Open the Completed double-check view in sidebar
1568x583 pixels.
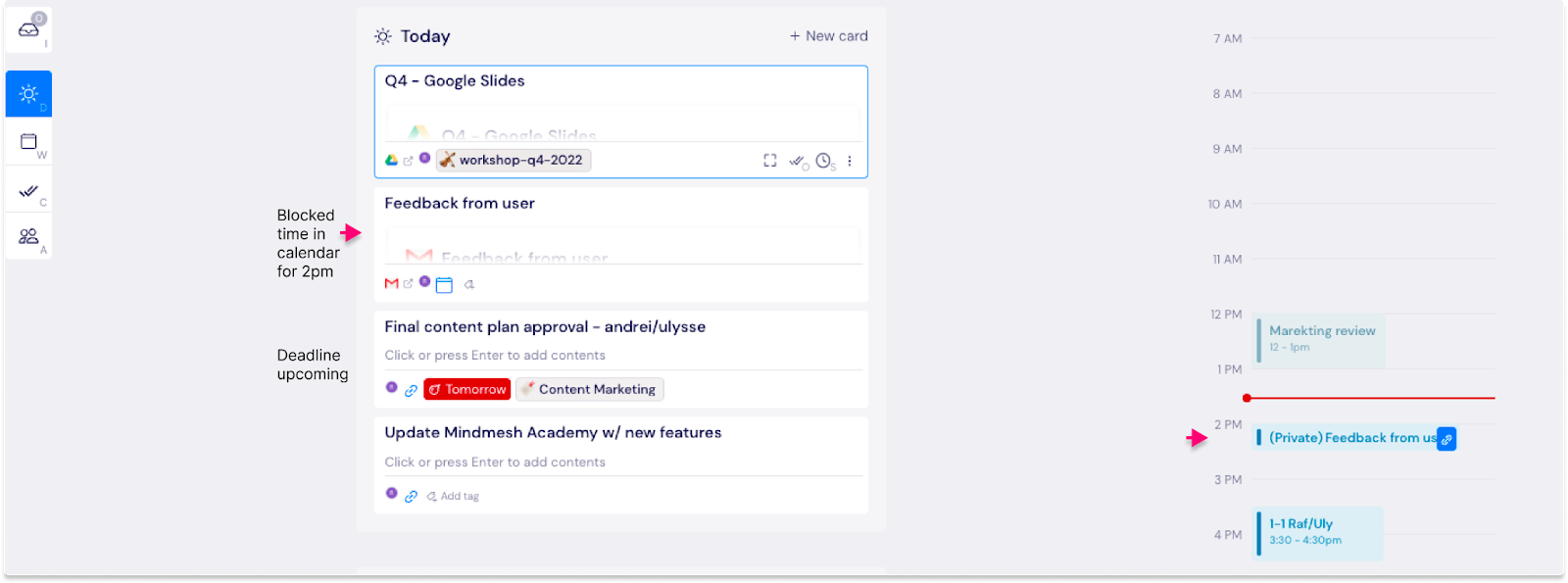coord(29,191)
